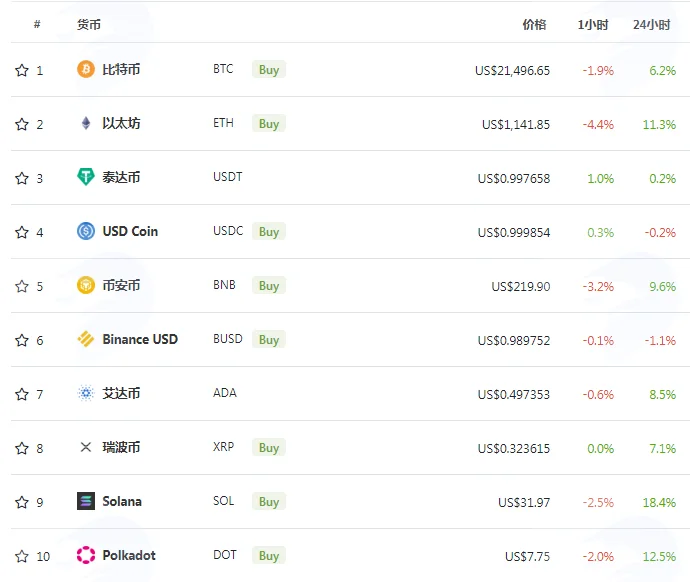Favorite Bitcoin with its star toggle

click(x=22, y=70)
